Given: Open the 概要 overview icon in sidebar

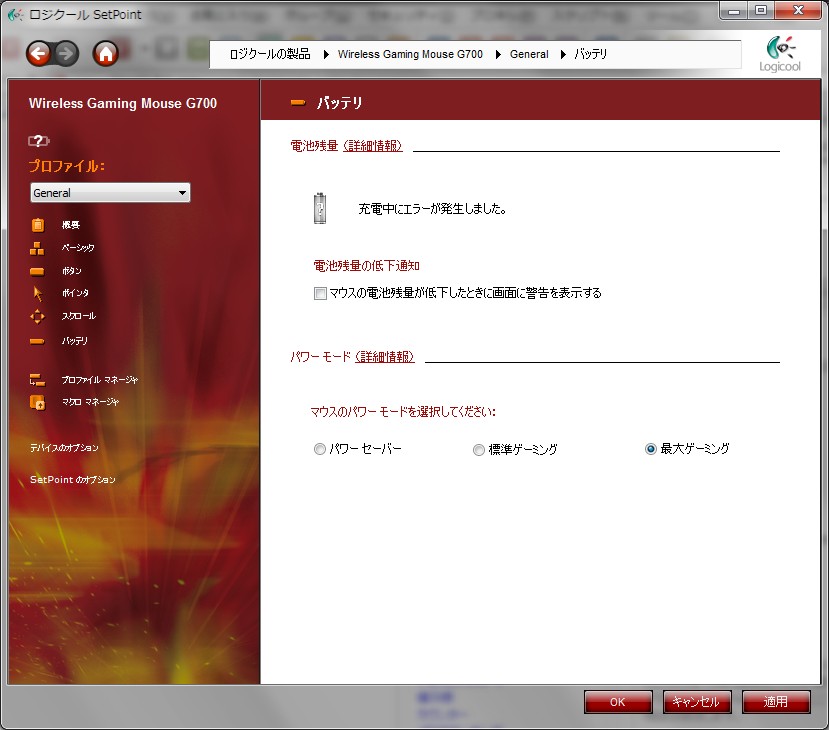Looking at the screenshot, I should pyautogui.click(x=38, y=225).
